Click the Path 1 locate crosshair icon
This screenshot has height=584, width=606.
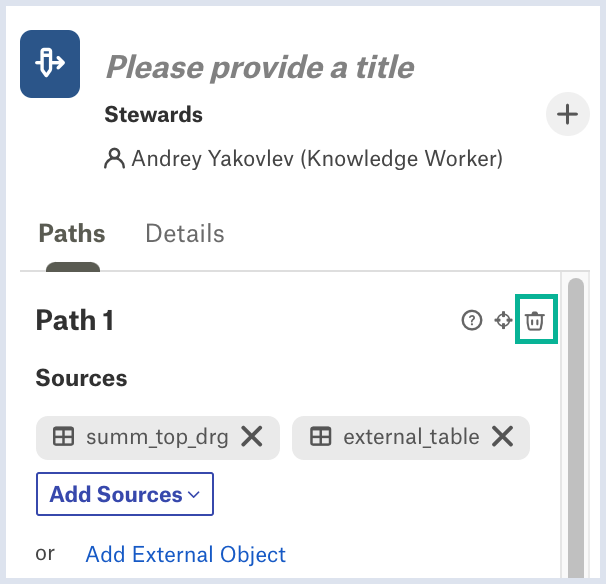(x=503, y=320)
